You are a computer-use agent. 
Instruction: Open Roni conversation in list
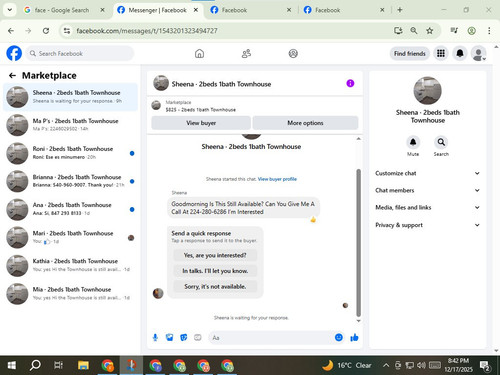tap(70, 153)
